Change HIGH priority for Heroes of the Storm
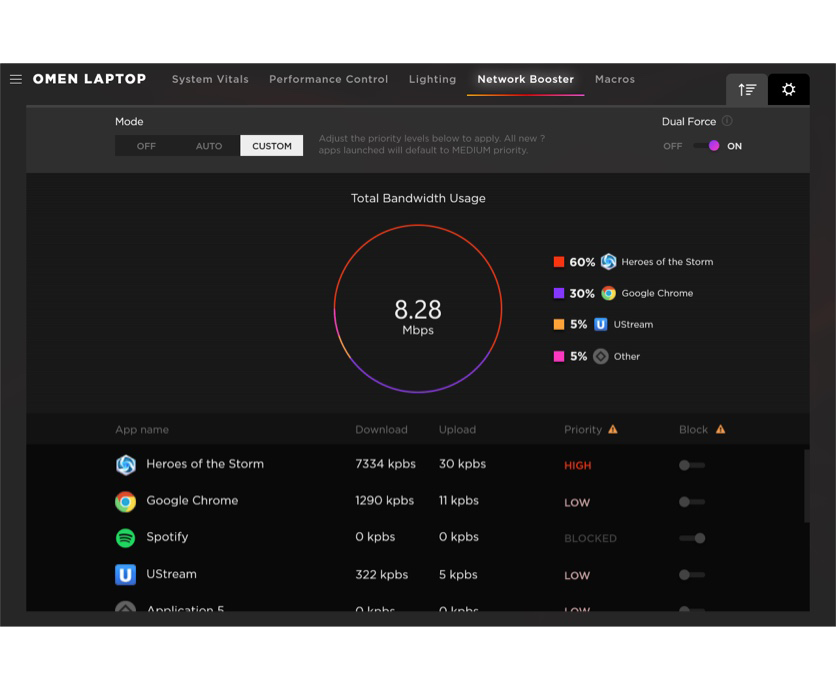The image size is (836, 690). tap(577, 466)
